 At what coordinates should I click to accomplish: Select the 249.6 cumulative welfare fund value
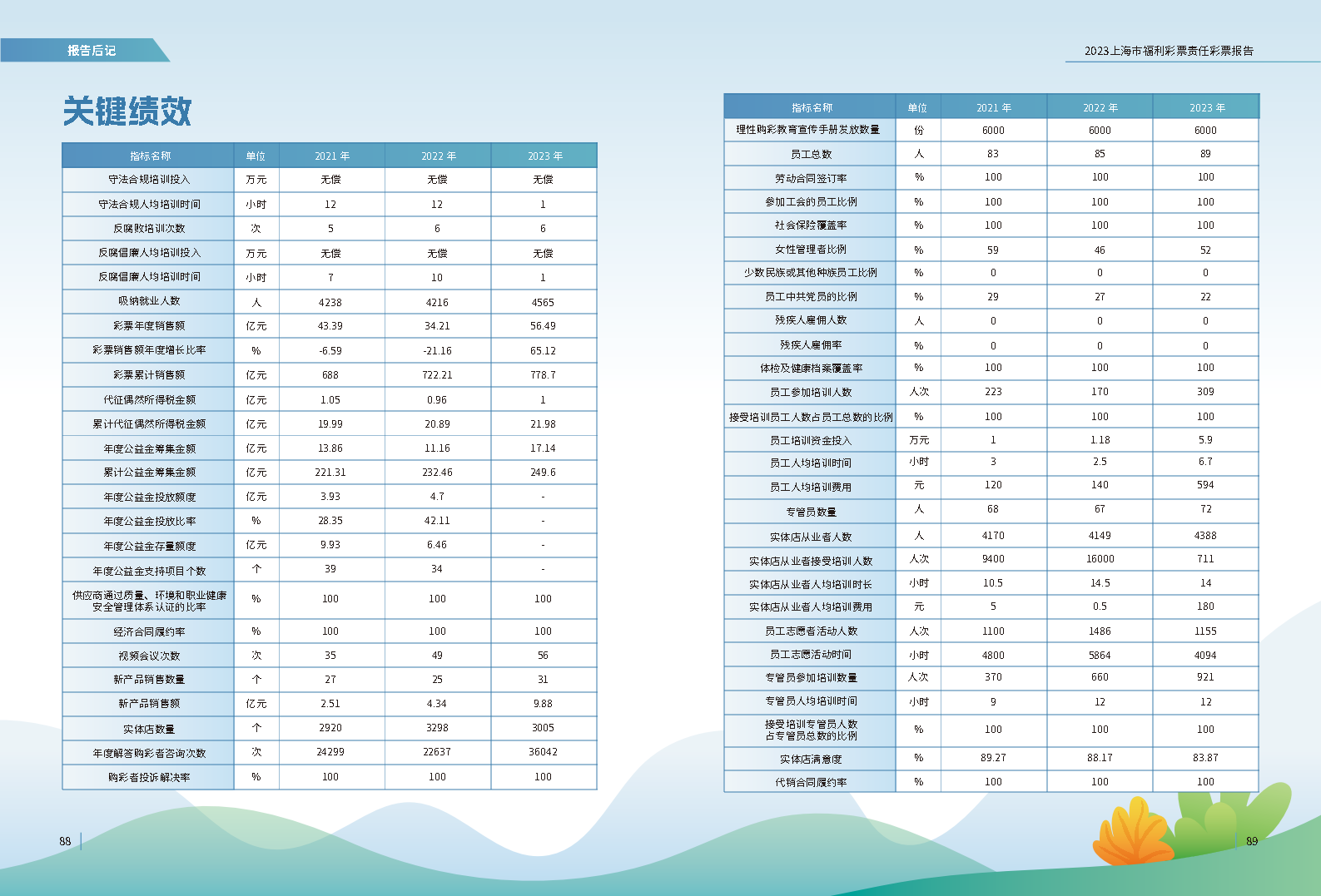pyautogui.click(x=543, y=473)
